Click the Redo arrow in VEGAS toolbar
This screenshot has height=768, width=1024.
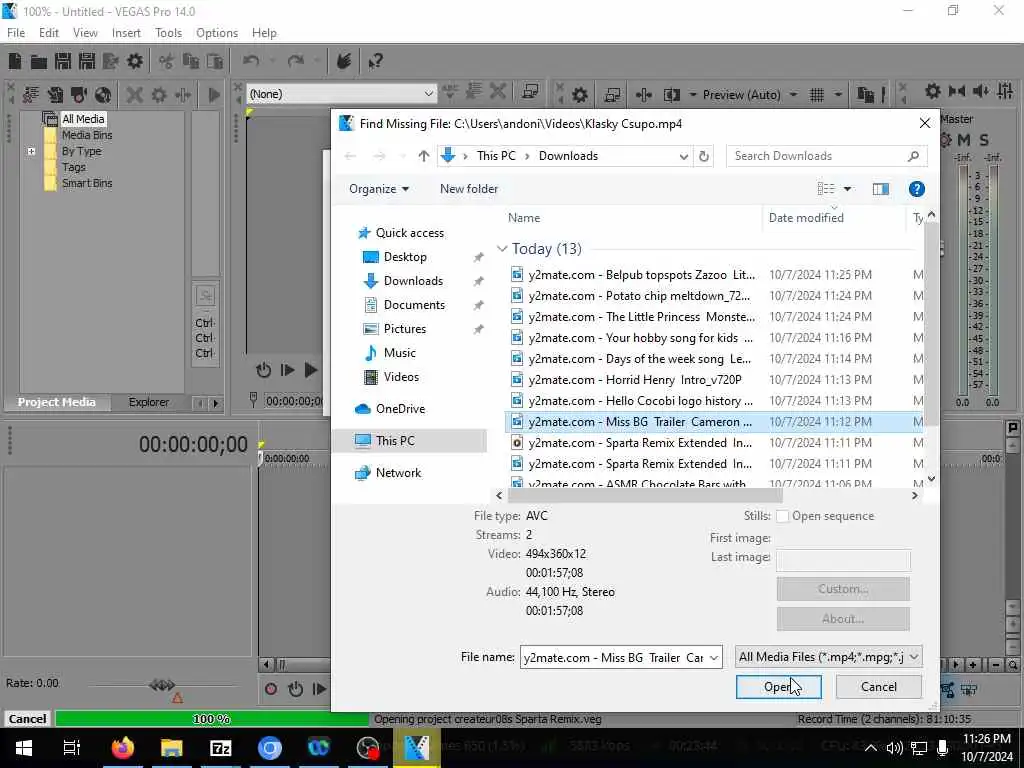296,61
